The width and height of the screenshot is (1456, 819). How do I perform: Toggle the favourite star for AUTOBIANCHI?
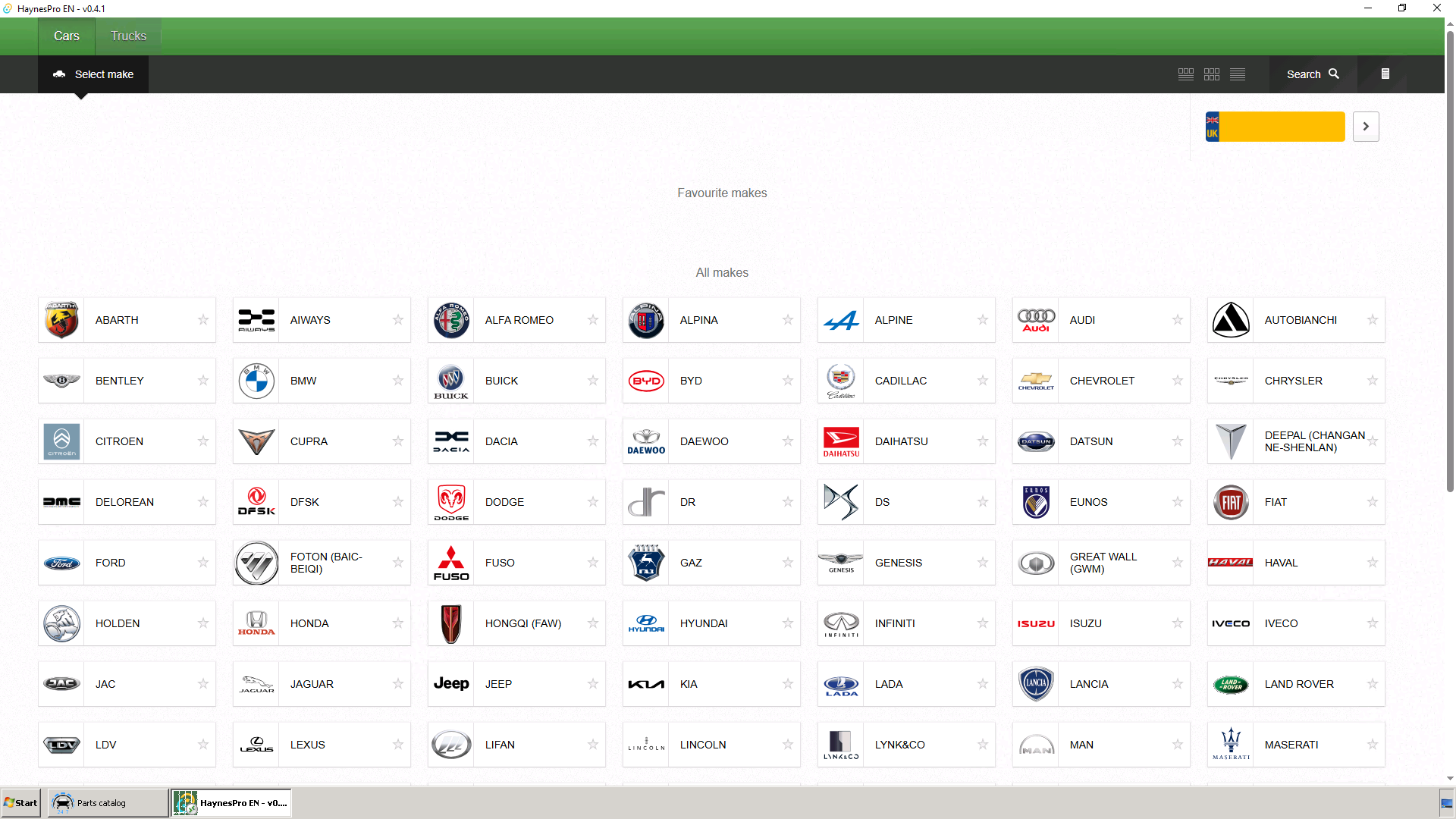[1373, 320]
